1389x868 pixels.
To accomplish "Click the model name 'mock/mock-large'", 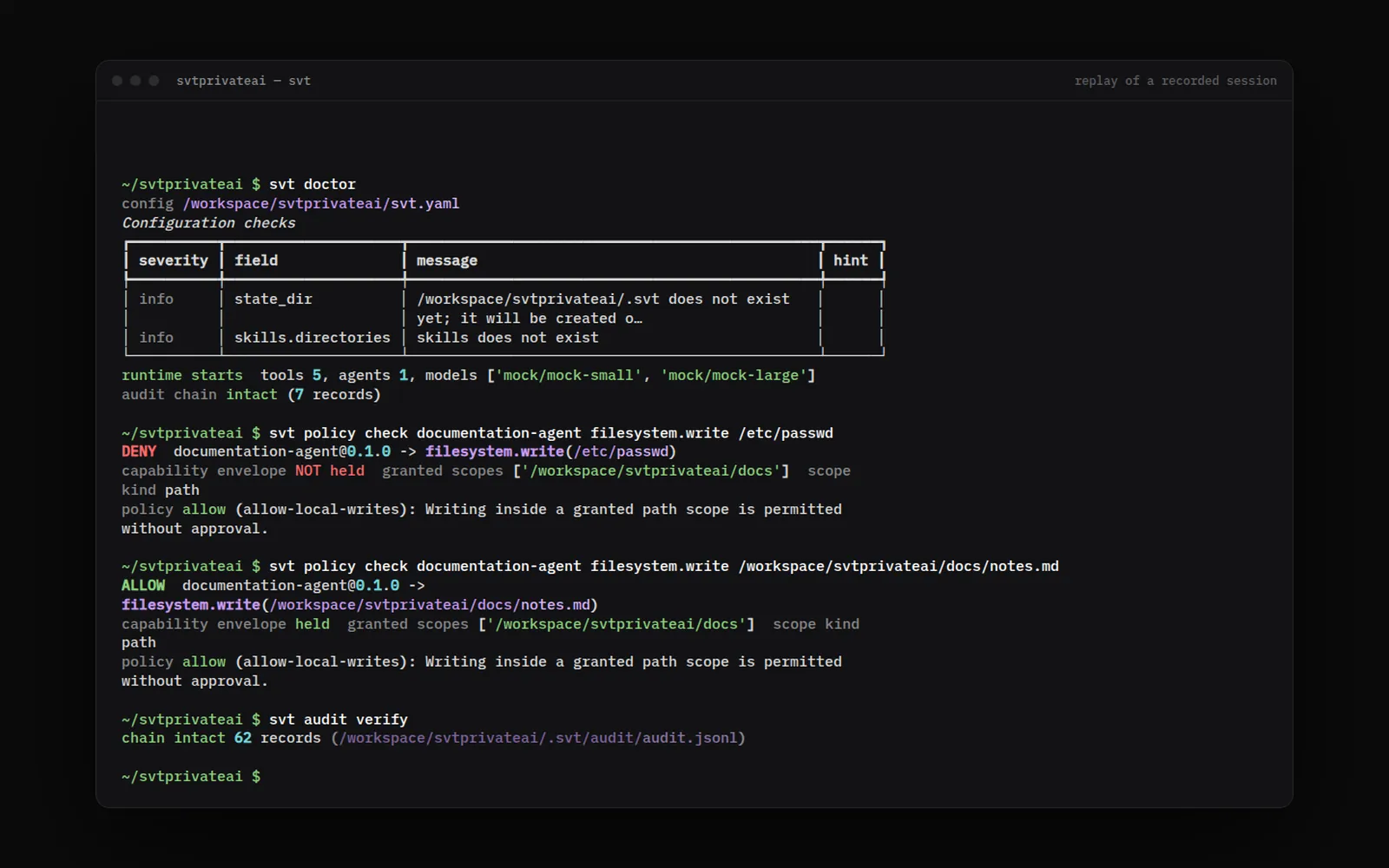I will [x=734, y=375].
